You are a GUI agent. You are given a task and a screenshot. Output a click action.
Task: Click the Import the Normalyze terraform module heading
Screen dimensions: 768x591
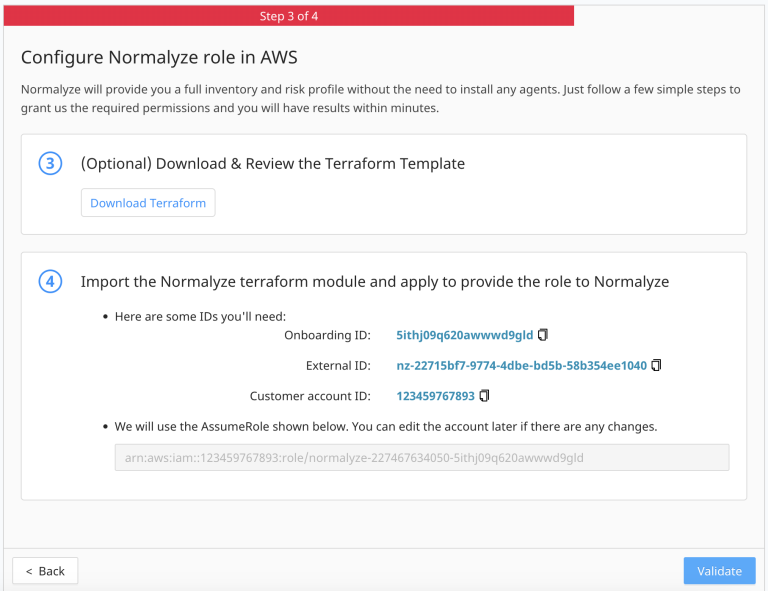click(374, 282)
